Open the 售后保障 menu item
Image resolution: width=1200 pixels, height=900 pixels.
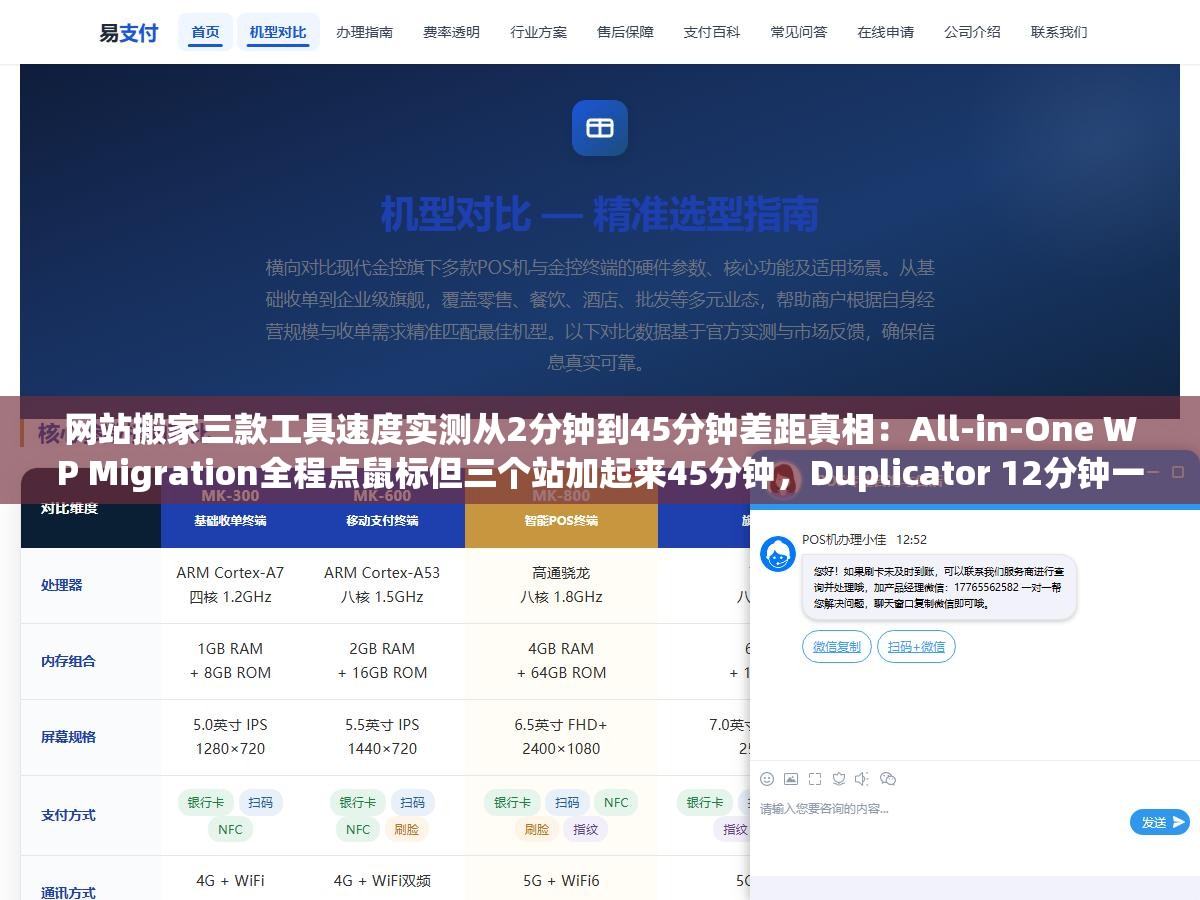point(626,32)
